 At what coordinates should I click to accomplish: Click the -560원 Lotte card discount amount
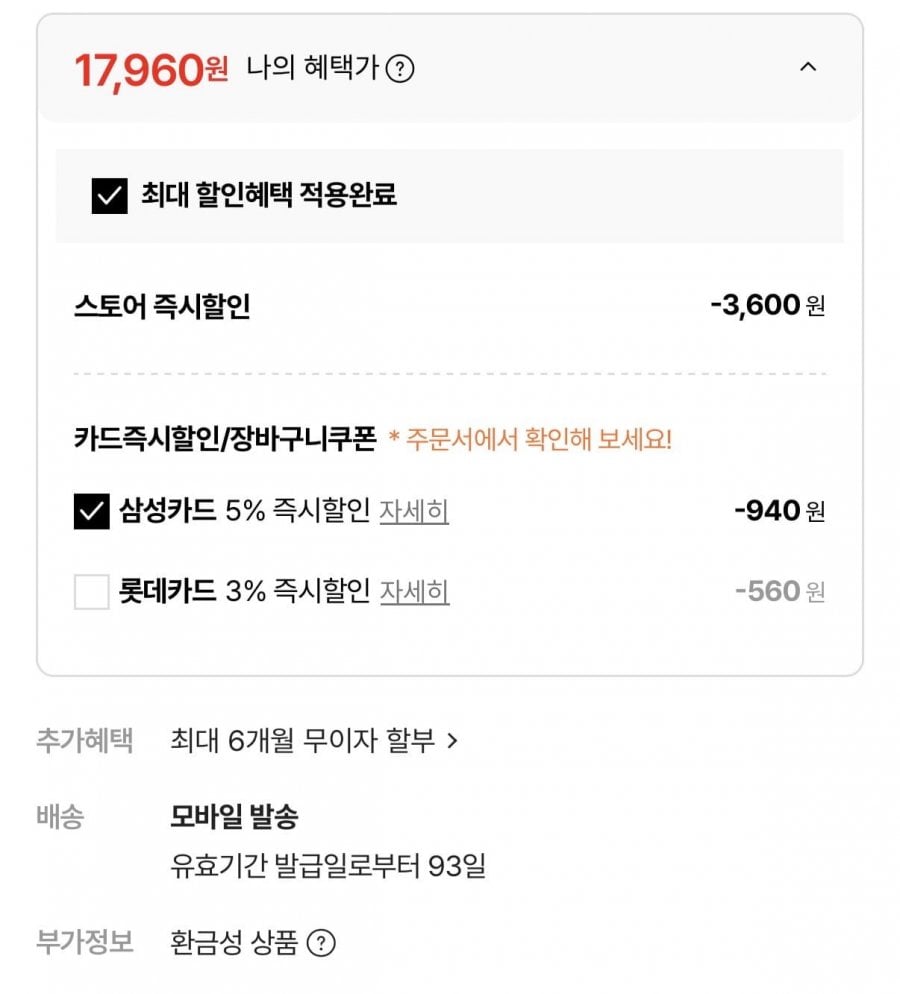point(779,592)
